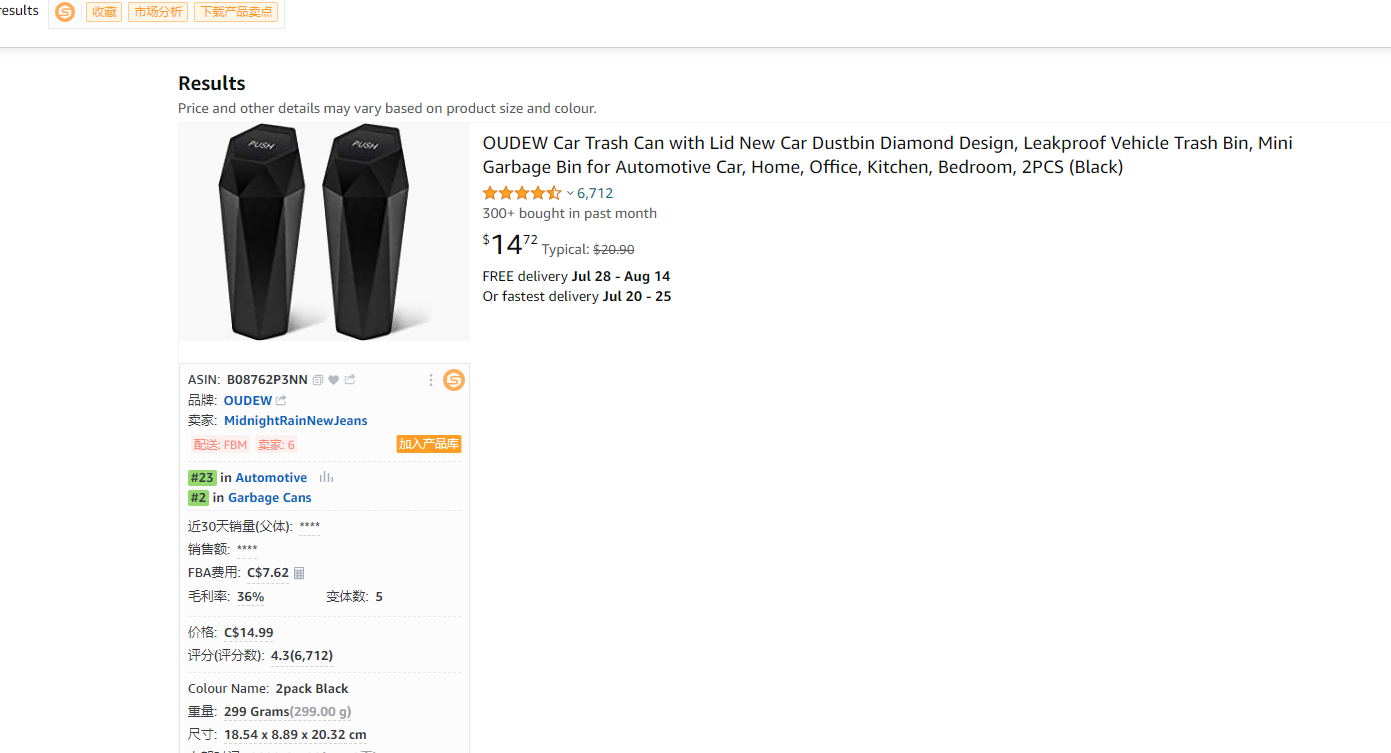Viewport: 1391px width, 753px height.
Task: Open the FBA fee calculator icon
Action: (x=299, y=573)
